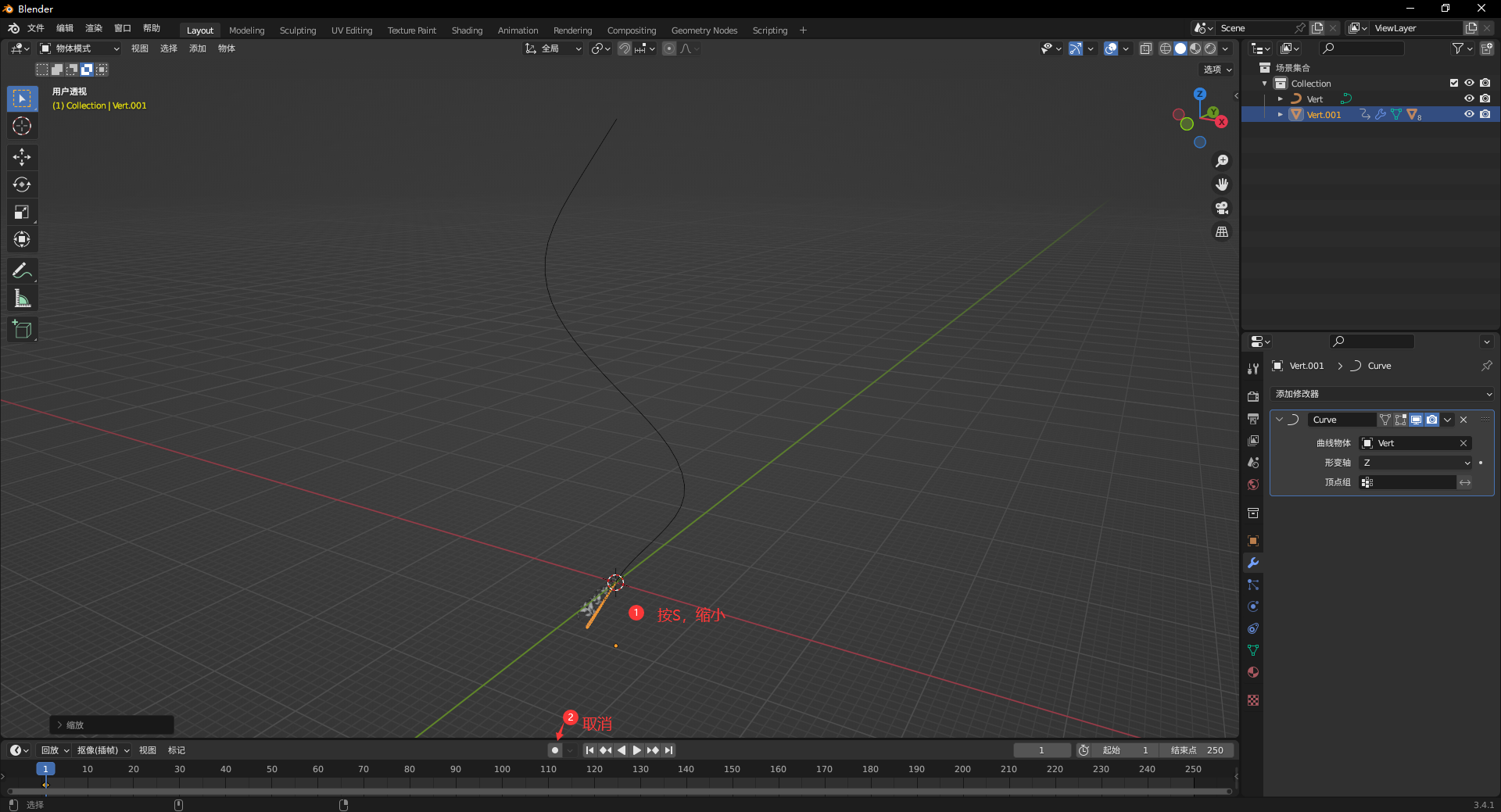
Task: Switch perspective/orthographic grid icon
Action: [1222, 231]
